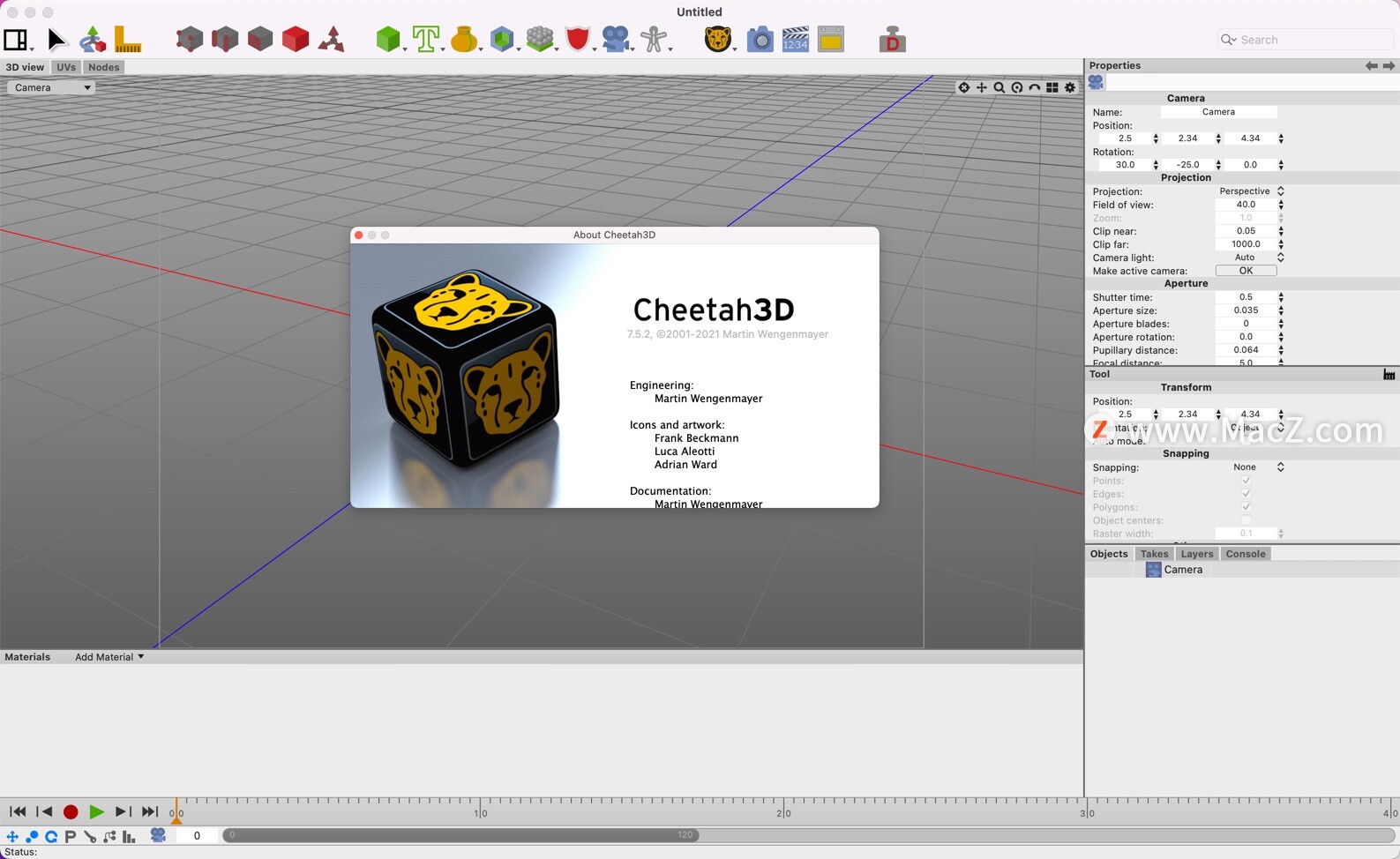Click the cheetah head render icon
Image resolution: width=1400 pixels, height=859 pixels.
(x=719, y=40)
